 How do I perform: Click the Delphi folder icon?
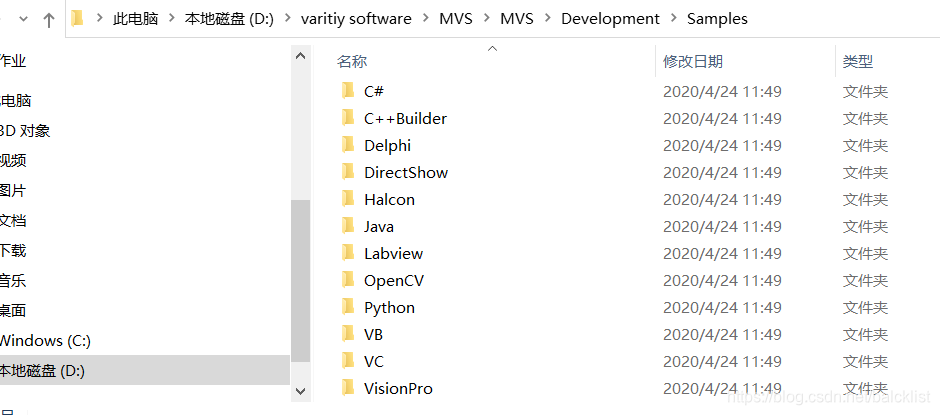tap(348, 145)
